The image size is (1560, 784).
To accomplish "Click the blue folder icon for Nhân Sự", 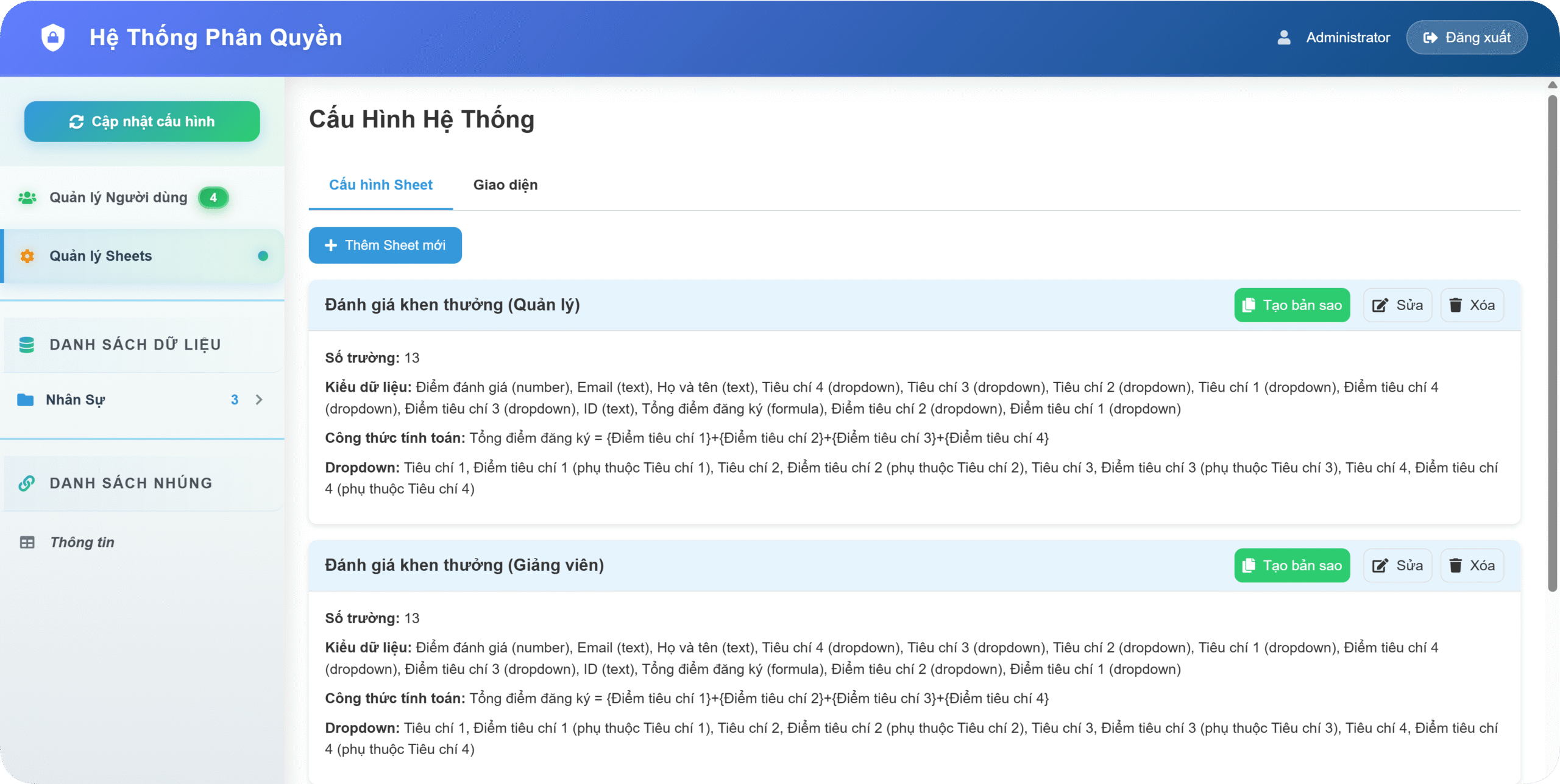I will (x=26, y=400).
